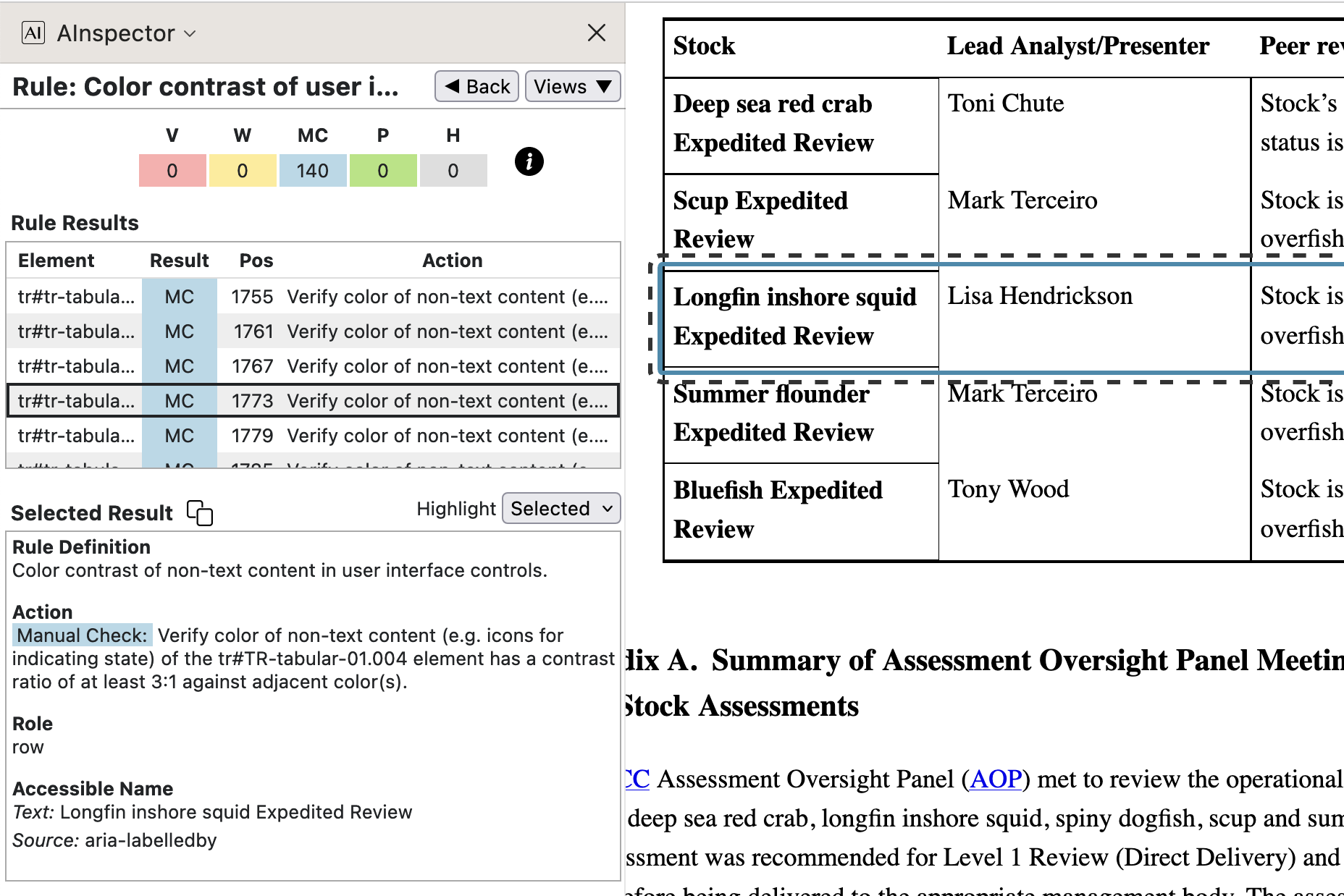Go back with the Back button
The image size is (1344, 896).
click(476, 87)
